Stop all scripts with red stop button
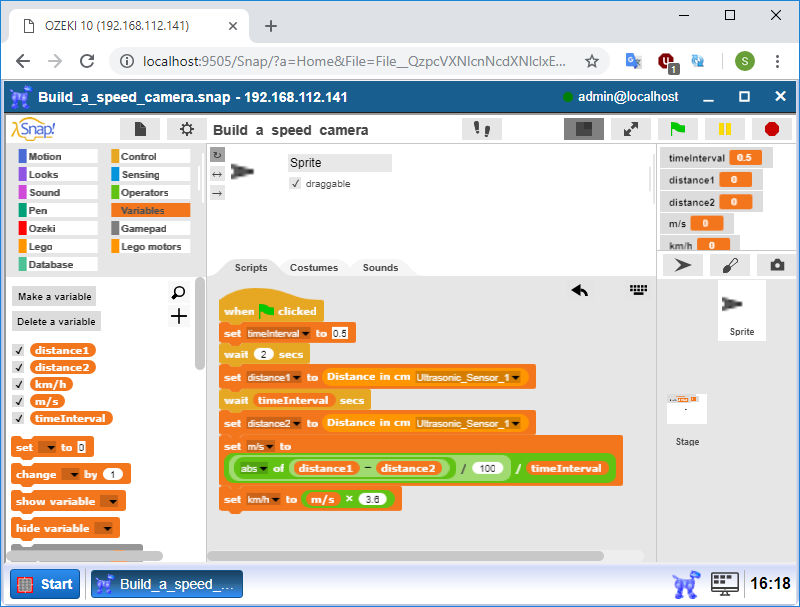The height and width of the screenshot is (607, 800). (x=771, y=129)
